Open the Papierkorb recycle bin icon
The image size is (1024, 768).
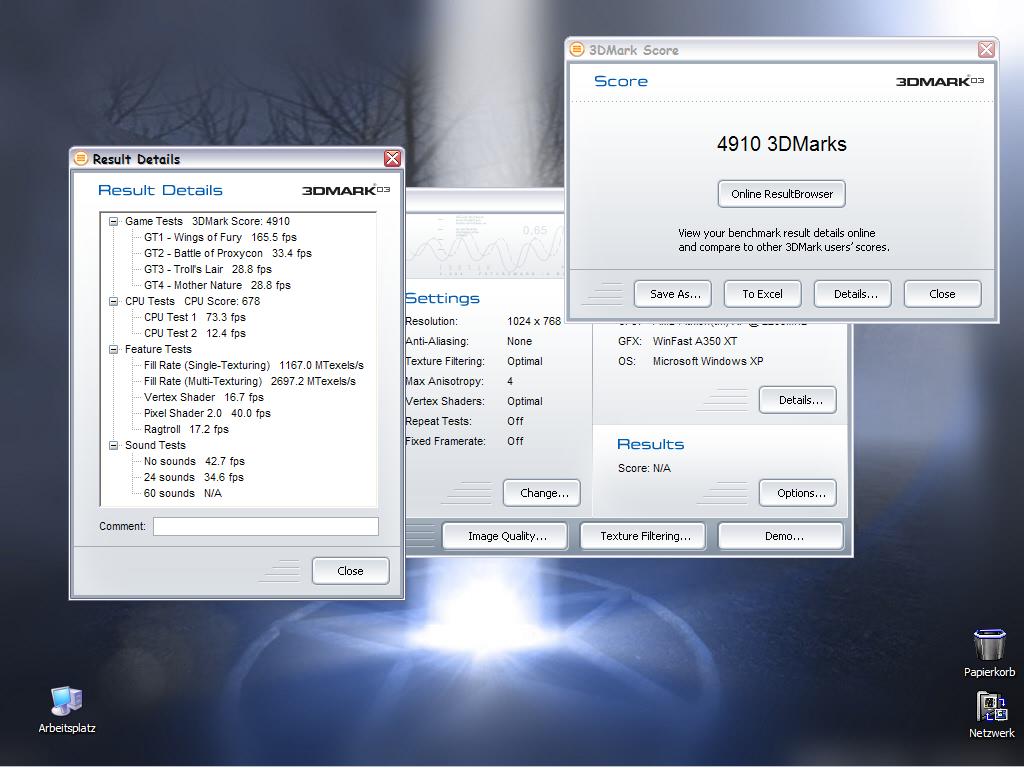(989, 647)
